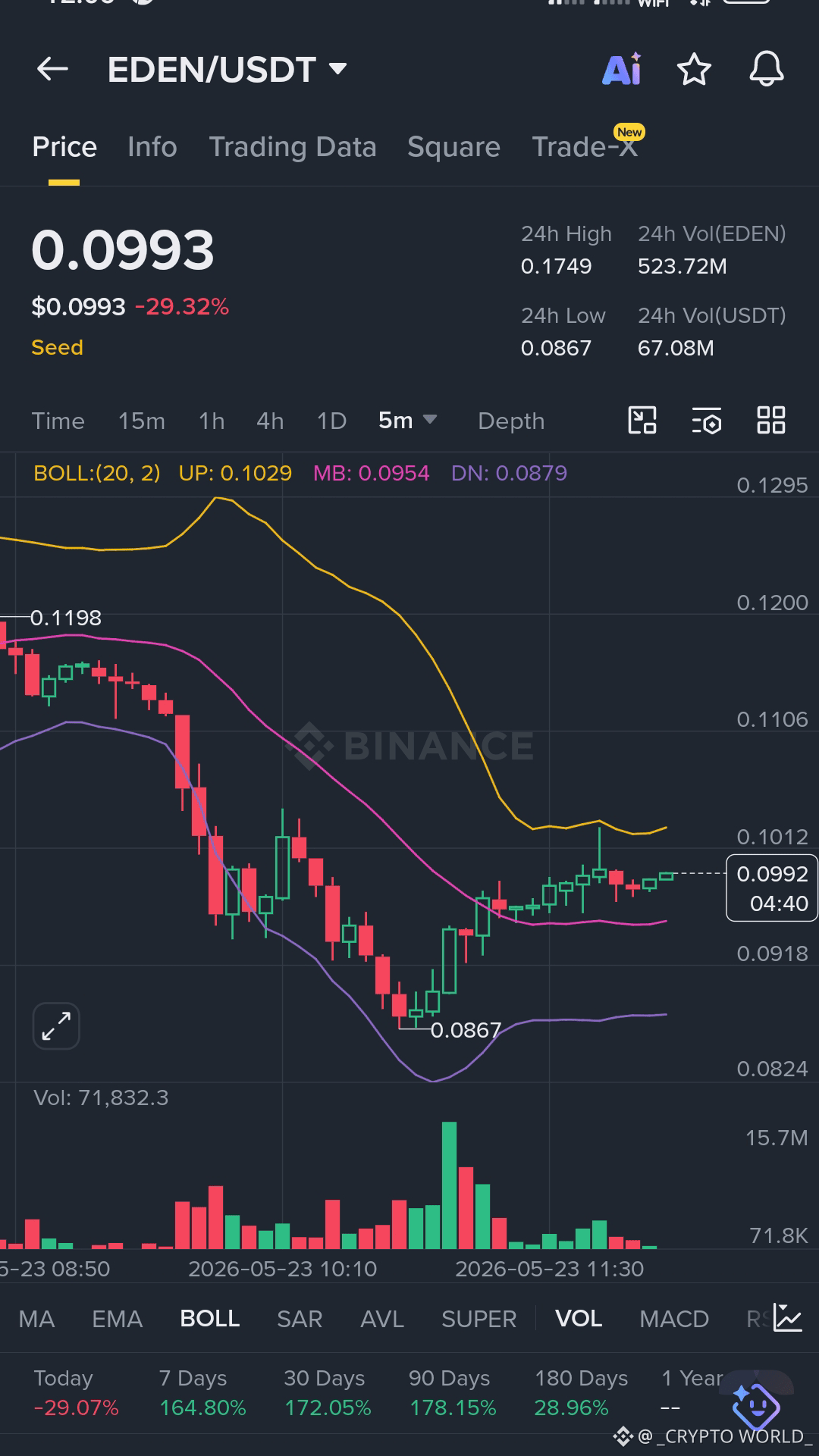Click the tallest green volume bar

[x=449, y=1185]
